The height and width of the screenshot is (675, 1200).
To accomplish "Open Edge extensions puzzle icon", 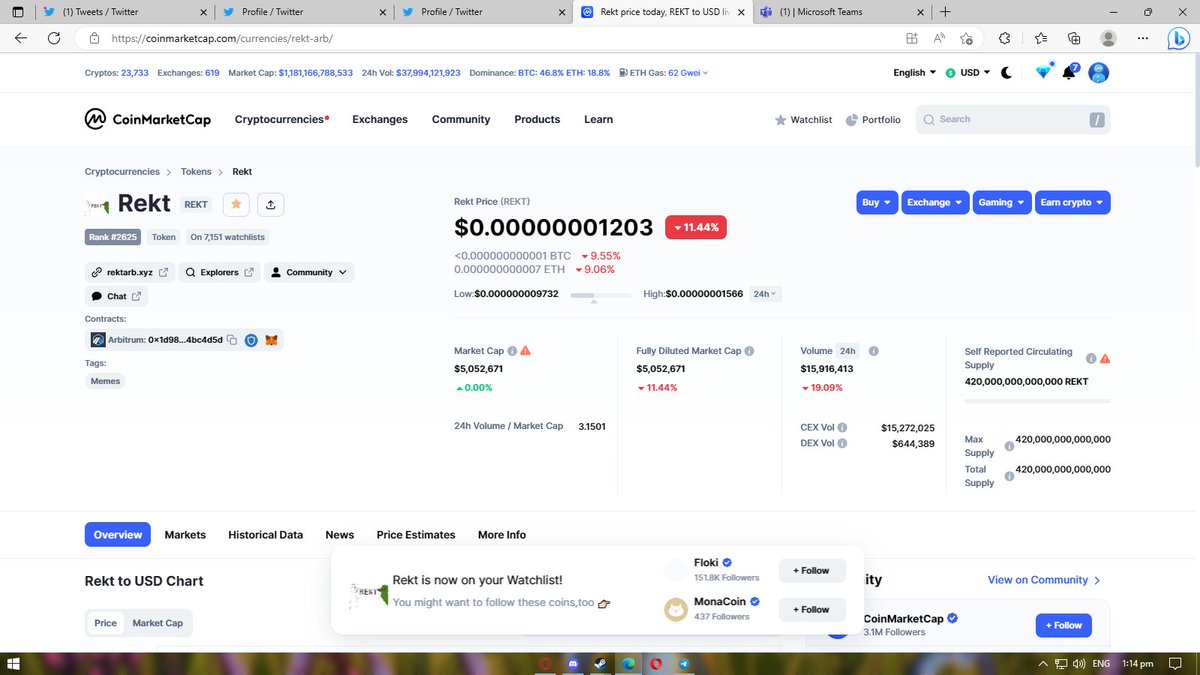I will 1004,38.
